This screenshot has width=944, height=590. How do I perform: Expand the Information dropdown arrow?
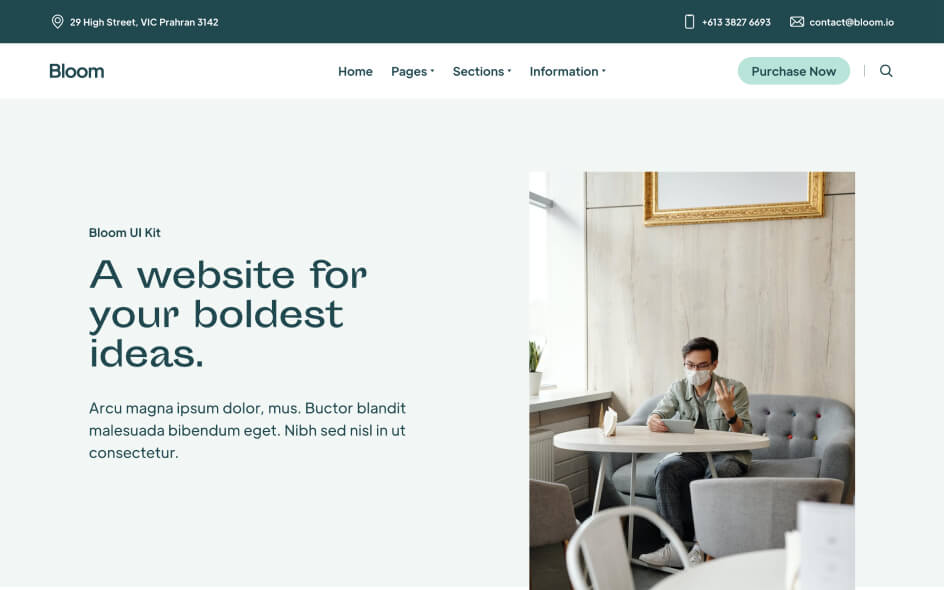(x=604, y=71)
